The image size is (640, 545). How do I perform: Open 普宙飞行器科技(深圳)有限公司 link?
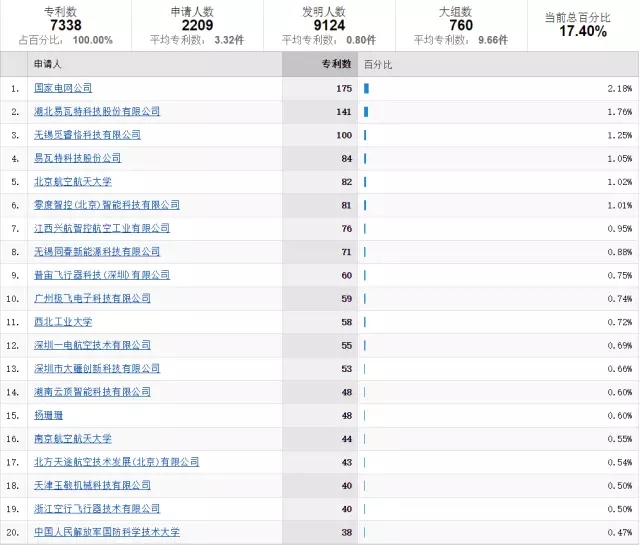(x=102, y=275)
